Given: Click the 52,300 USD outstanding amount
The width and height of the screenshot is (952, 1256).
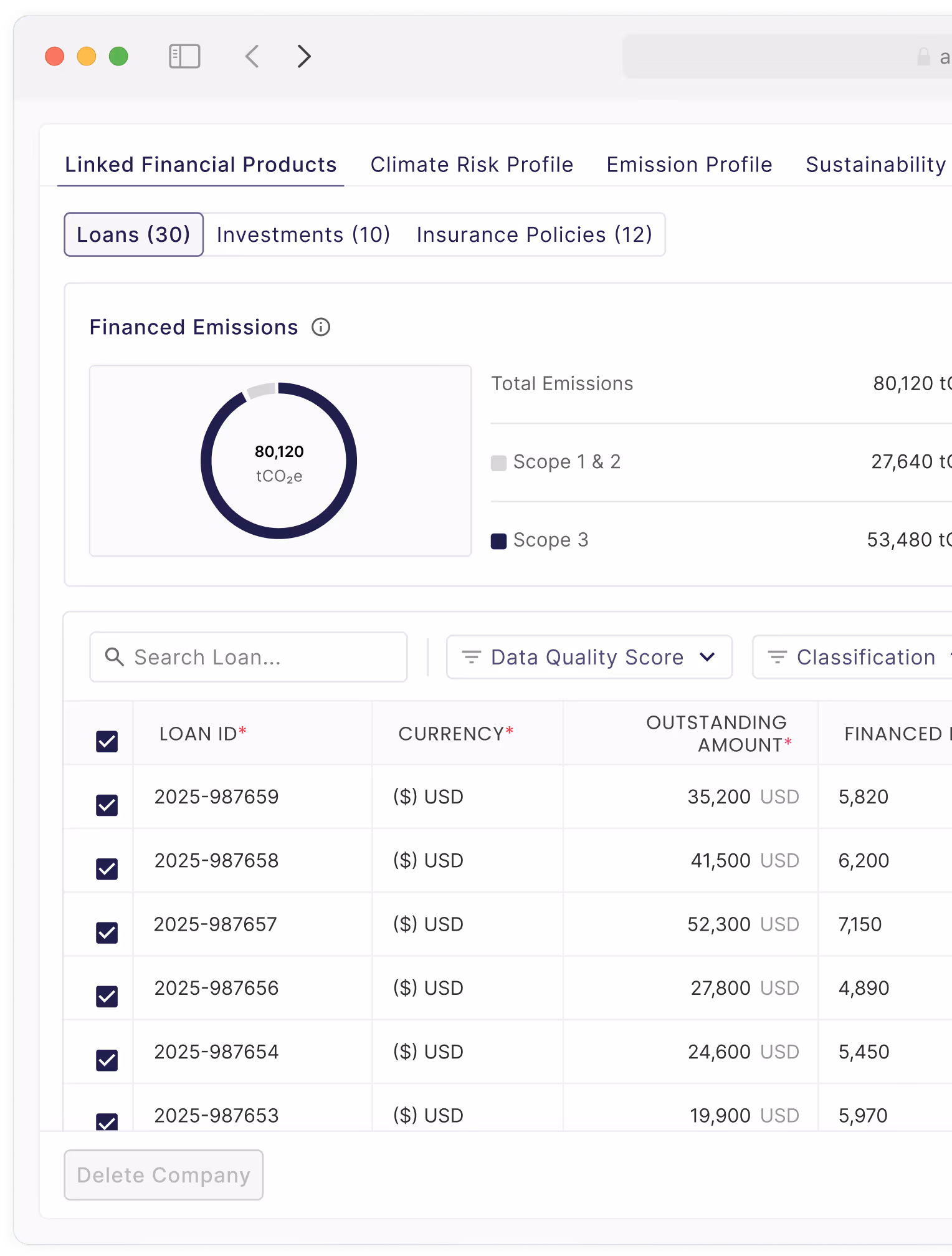Looking at the screenshot, I should pos(743,924).
